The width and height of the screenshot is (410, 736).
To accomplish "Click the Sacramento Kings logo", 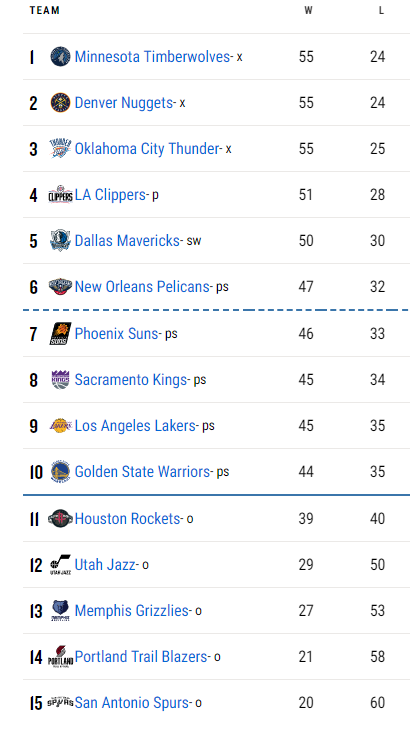I will [60, 380].
